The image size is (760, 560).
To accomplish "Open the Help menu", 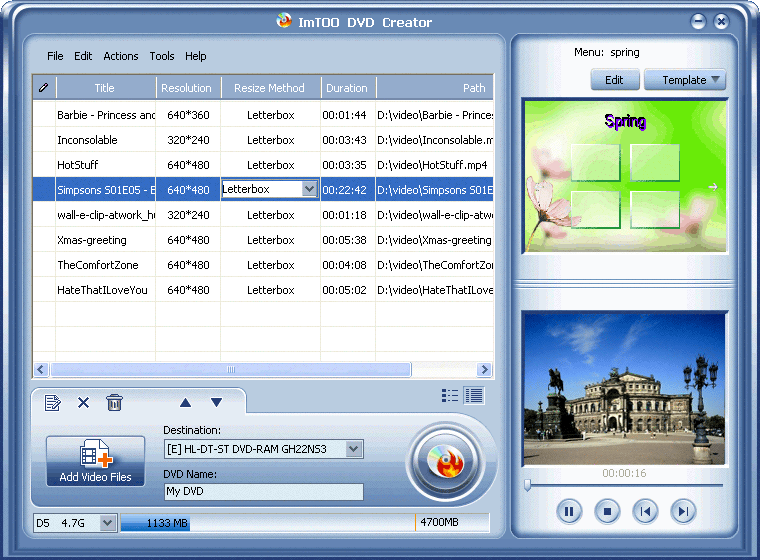I will coord(195,56).
